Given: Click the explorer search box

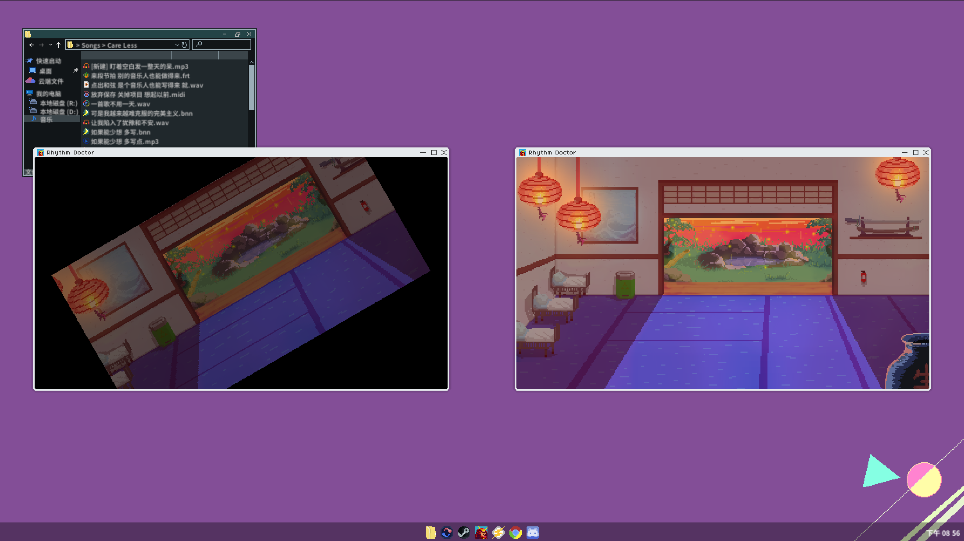Looking at the screenshot, I should pyautogui.click(x=221, y=44).
